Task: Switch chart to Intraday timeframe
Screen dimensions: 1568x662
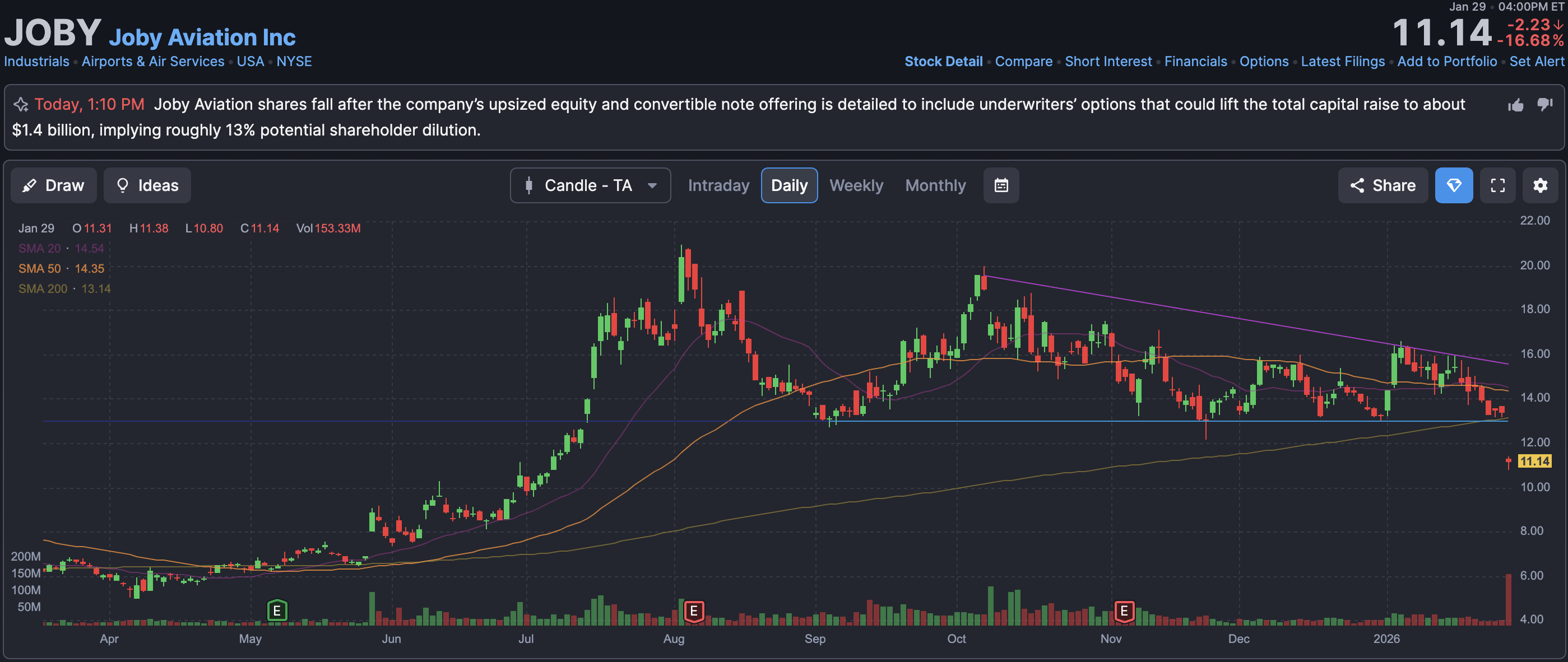Action: click(718, 185)
